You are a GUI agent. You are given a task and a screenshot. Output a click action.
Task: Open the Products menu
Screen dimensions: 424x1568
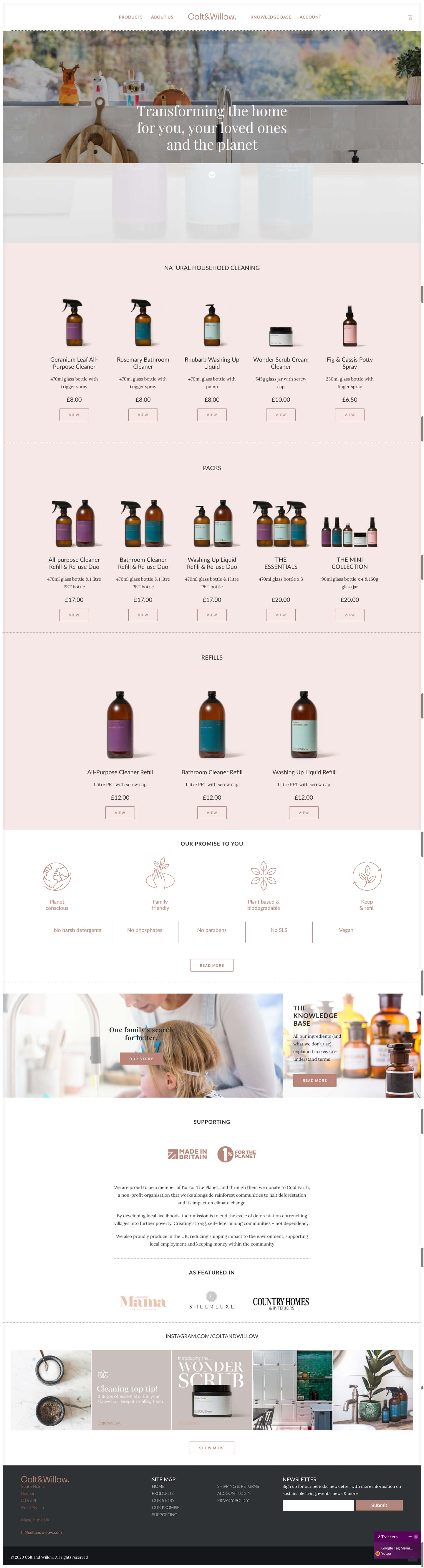point(130,17)
